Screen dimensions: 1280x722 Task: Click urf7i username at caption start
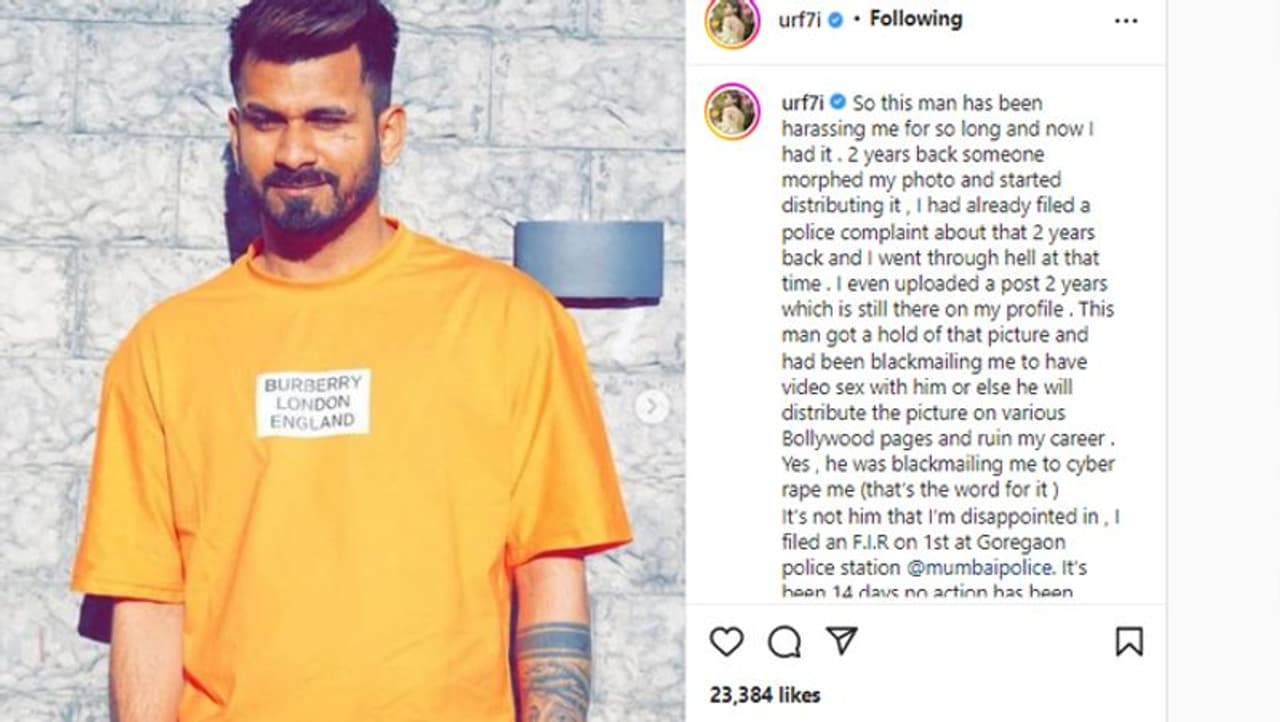803,102
